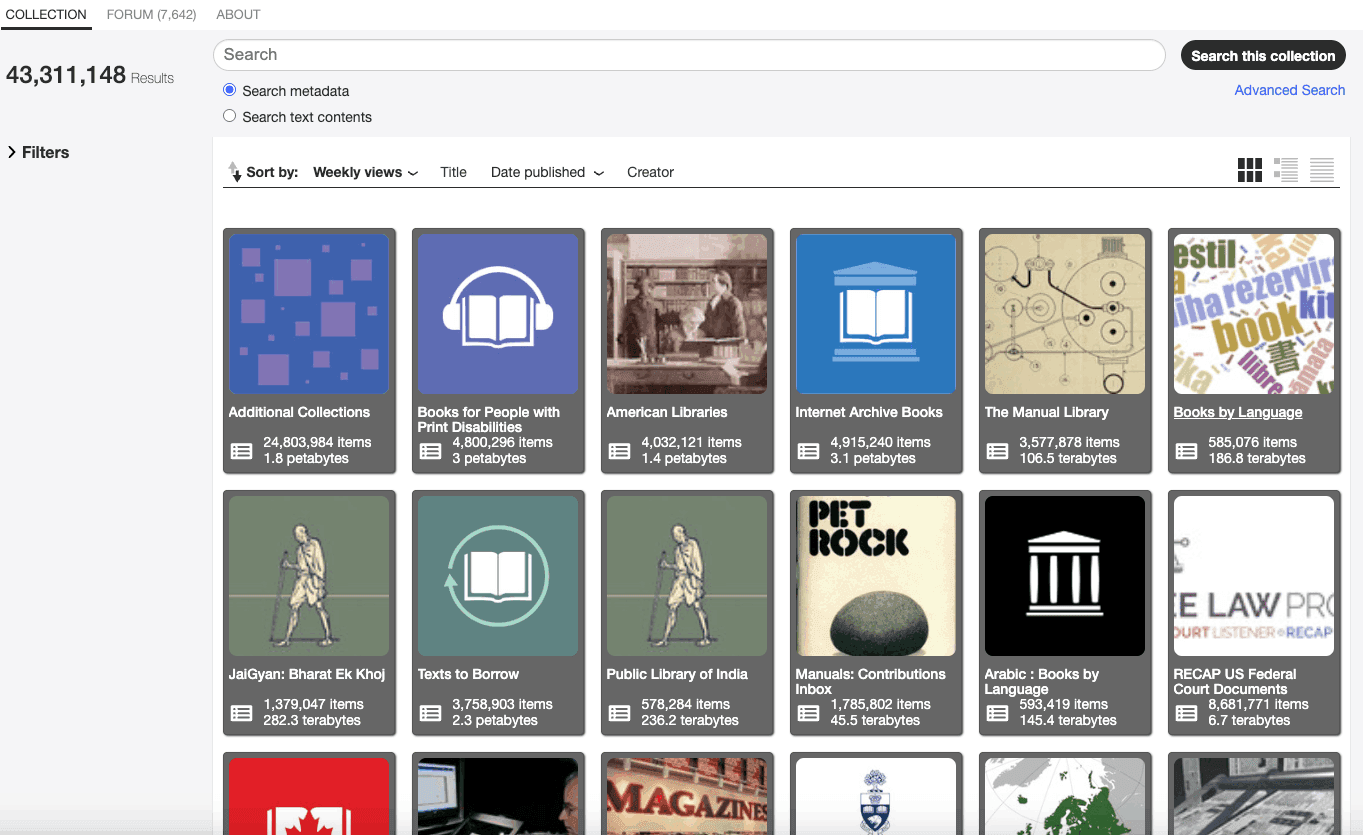Open Pet Rock manual thumbnail
The image size is (1363, 835).
pyautogui.click(x=876, y=576)
